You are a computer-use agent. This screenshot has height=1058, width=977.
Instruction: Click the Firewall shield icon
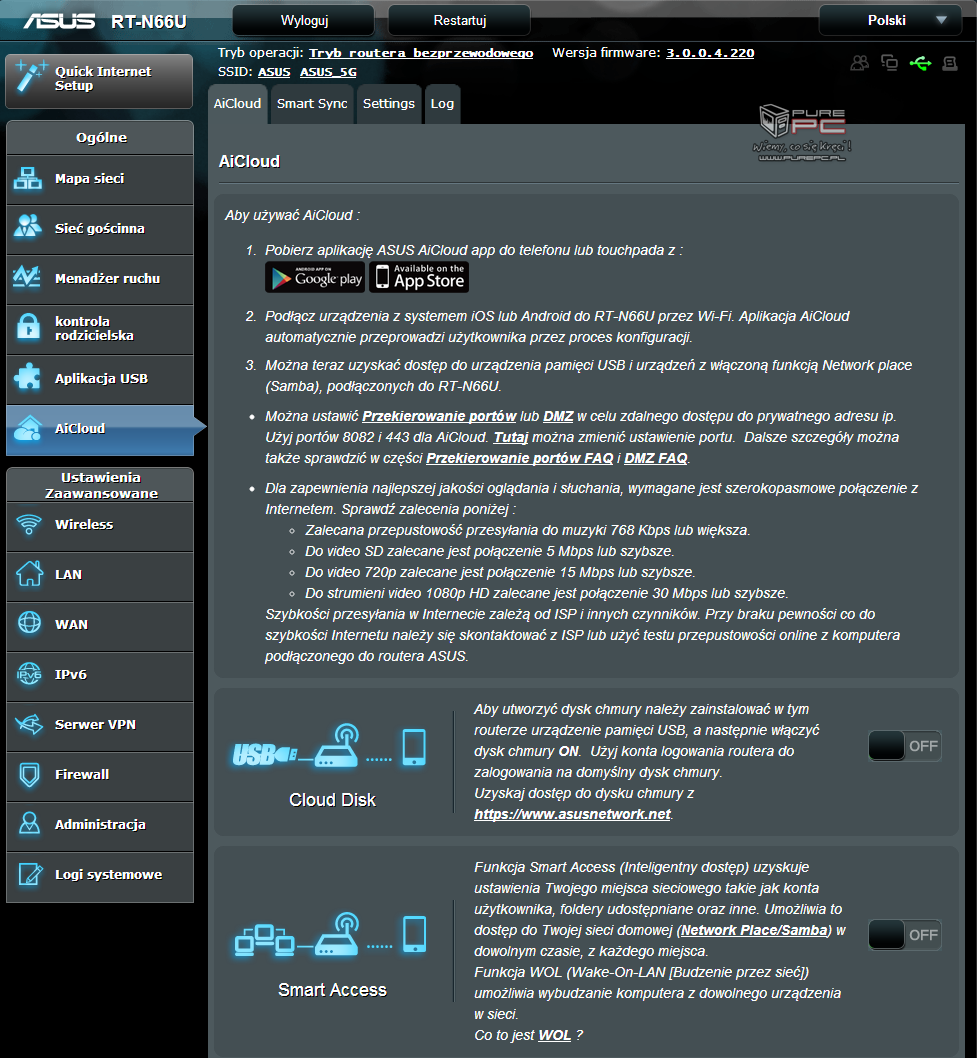click(29, 774)
